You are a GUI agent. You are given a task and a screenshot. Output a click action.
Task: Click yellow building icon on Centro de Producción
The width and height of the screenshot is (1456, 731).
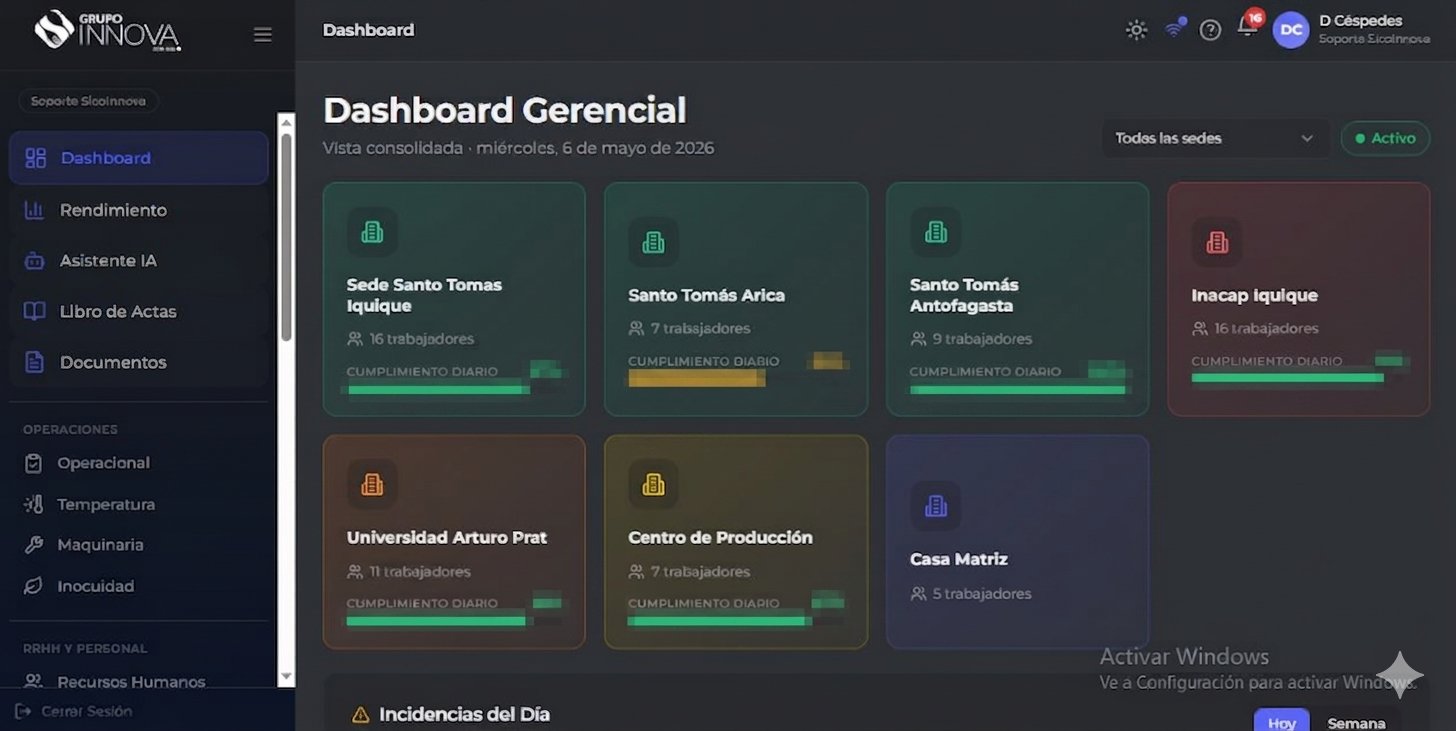click(x=653, y=485)
